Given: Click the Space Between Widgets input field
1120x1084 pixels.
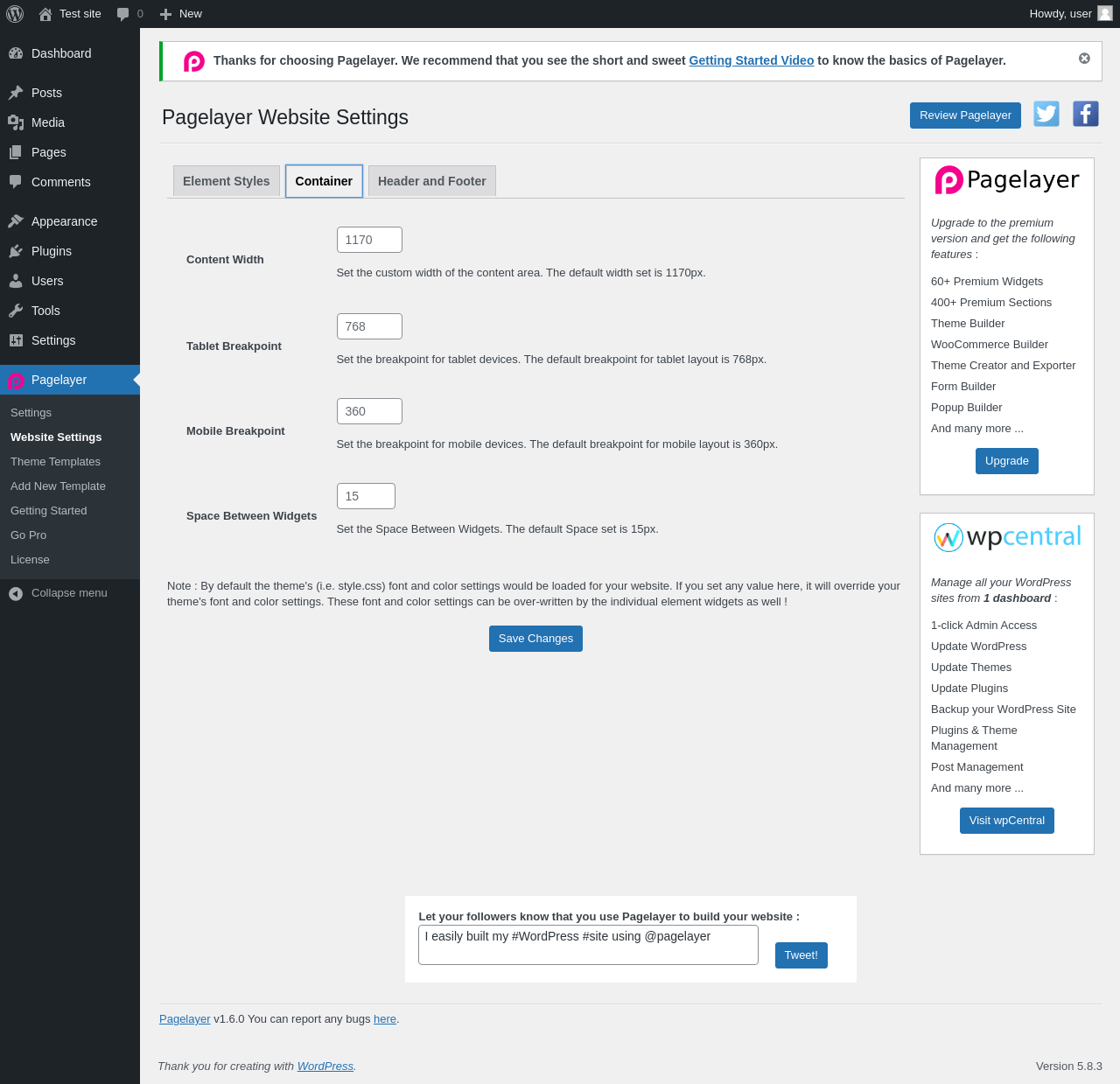Looking at the screenshot, I should 366,496.
